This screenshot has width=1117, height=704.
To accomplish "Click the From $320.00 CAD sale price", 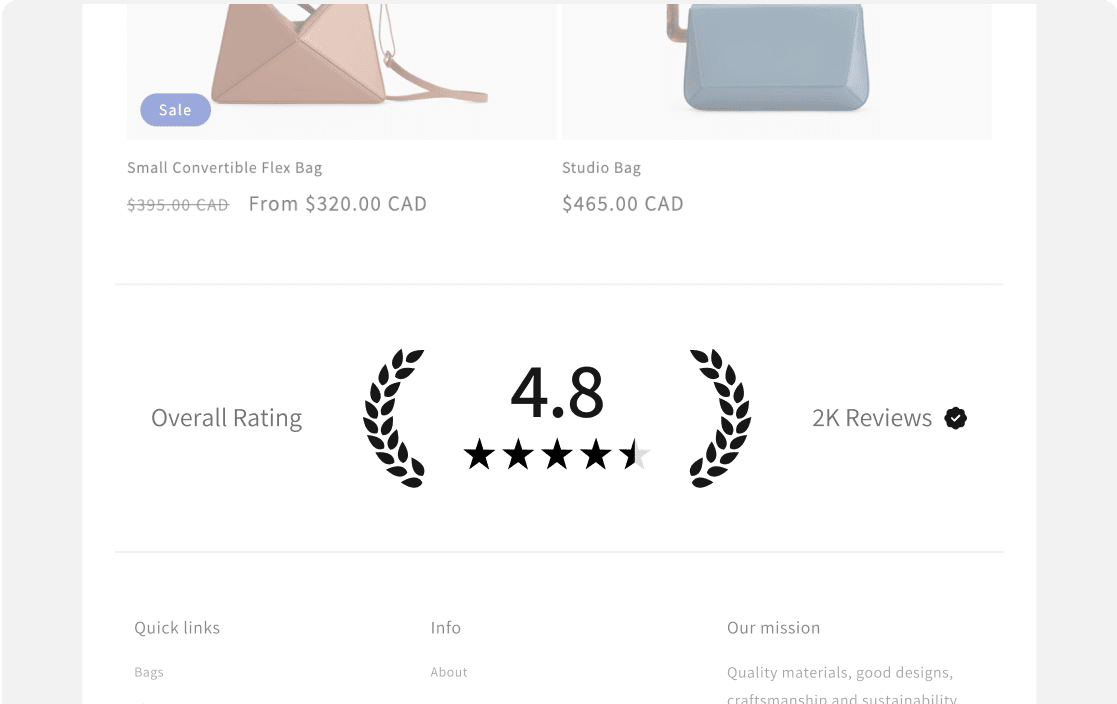I will [x=338, y=204].
